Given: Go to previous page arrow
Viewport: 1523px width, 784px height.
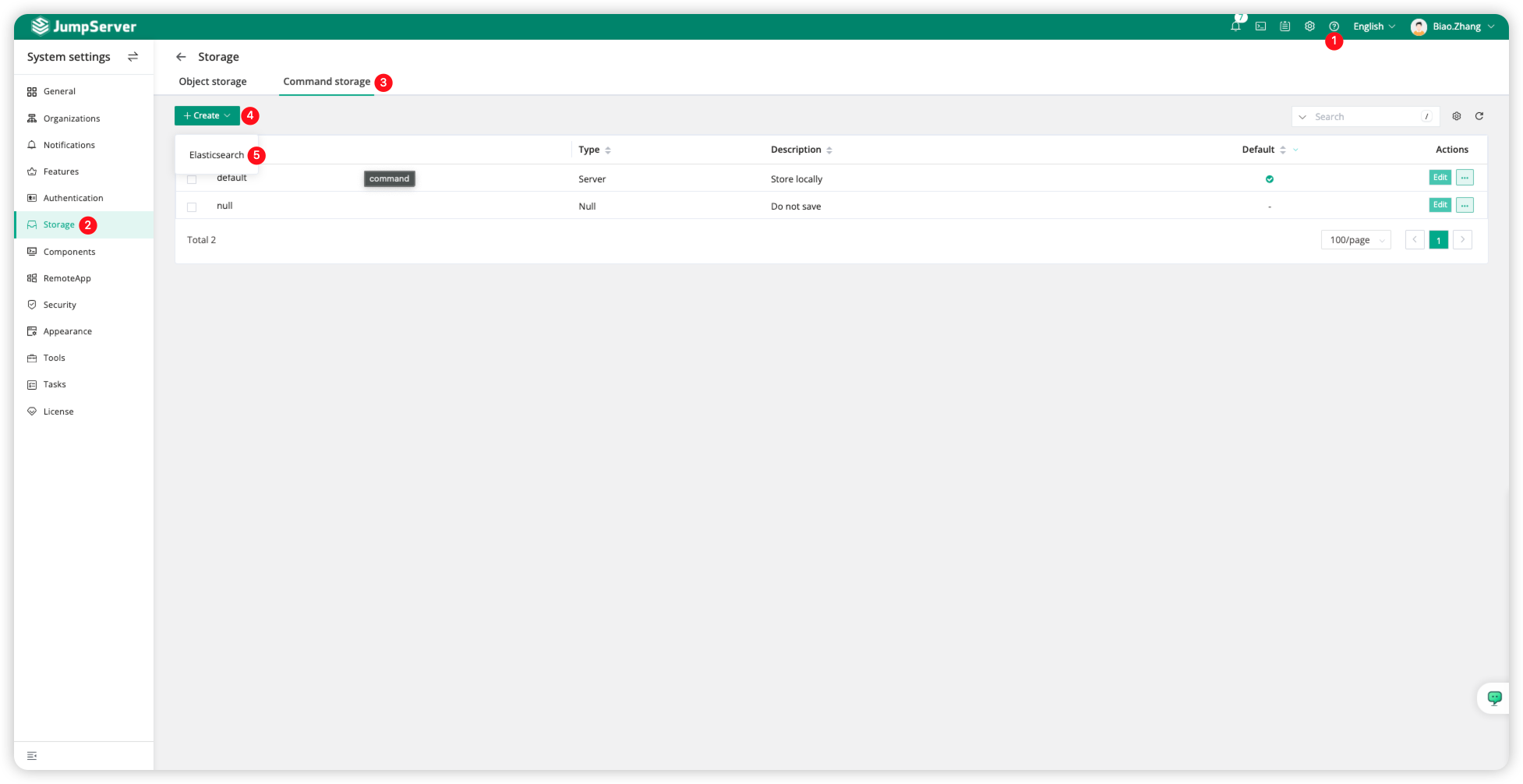Looking at the screenshot, I should pyautogui.click(x=1415, y=240).
